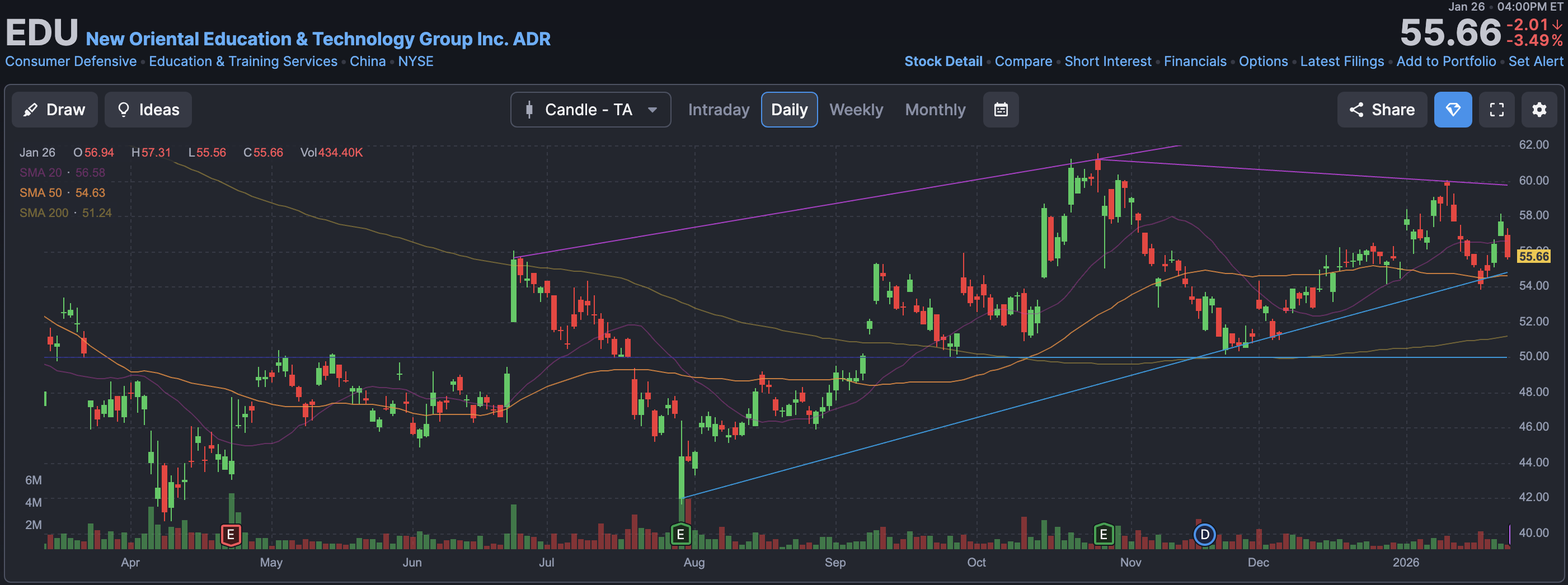Image resolution: width=1568 pixels, height=585 pixels.
Task: Click the 2026 label on time axis
Action: (x=1406, y=563)
